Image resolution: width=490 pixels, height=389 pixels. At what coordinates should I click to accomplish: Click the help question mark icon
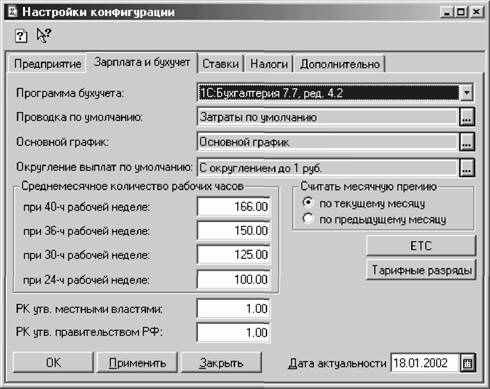click(x=21, y=35)
